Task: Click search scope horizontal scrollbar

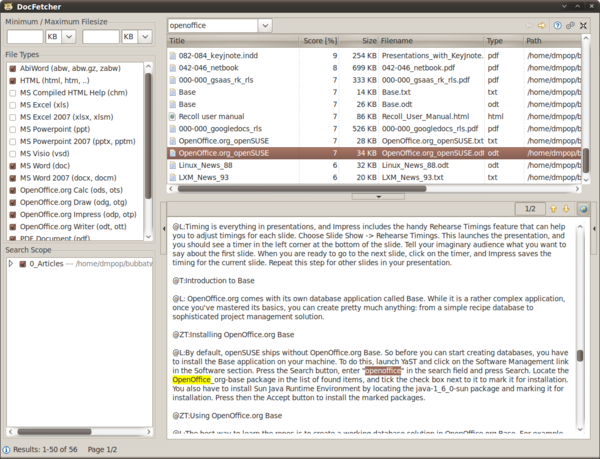Action: (54, 431)
